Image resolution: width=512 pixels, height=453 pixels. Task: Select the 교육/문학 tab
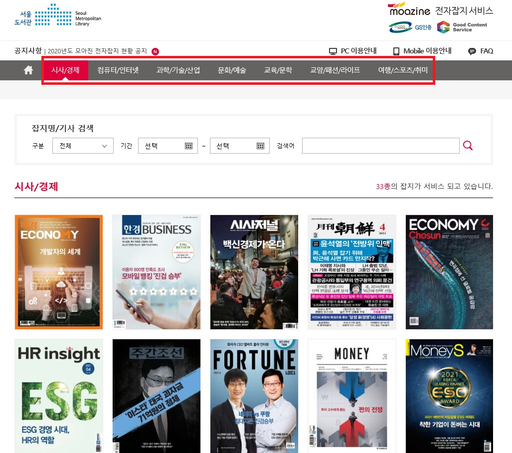click(278, 70)
